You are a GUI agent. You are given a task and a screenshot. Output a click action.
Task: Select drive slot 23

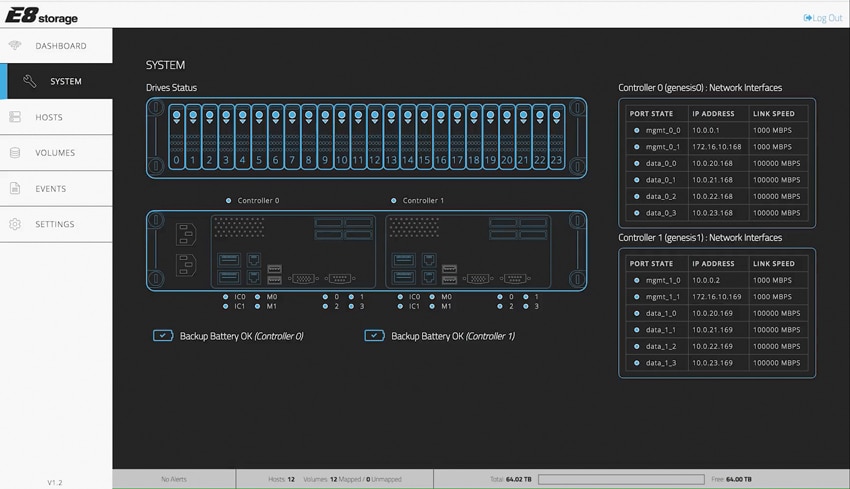(557, 138)
